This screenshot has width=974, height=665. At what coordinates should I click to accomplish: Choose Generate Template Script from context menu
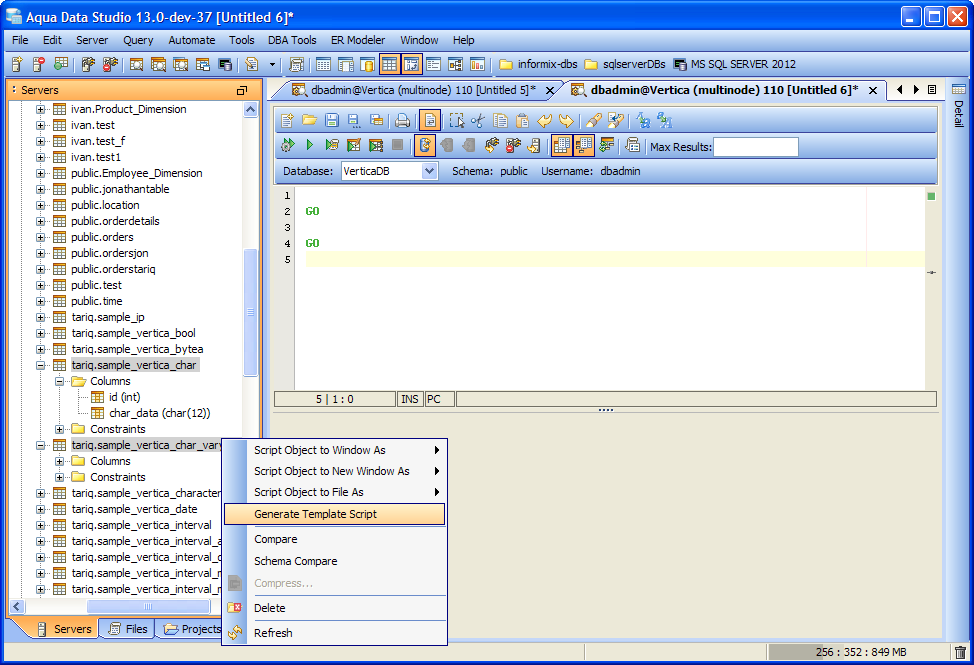pyautogui.click(x=334, y=514)
